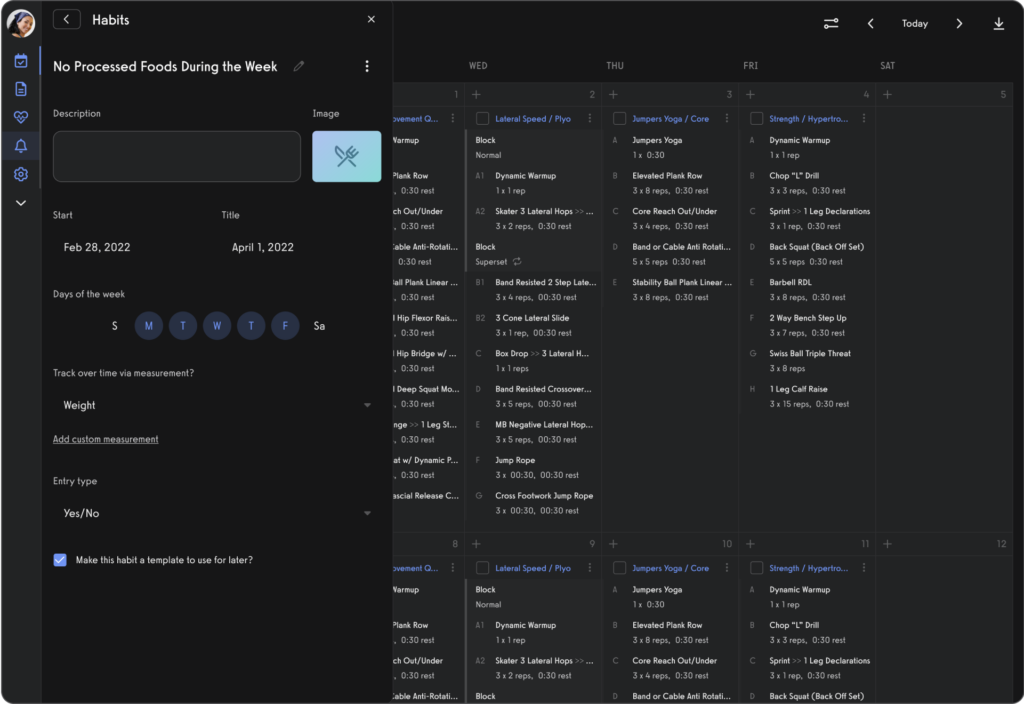Click the Add custom measurement link

tap(105, 439)
